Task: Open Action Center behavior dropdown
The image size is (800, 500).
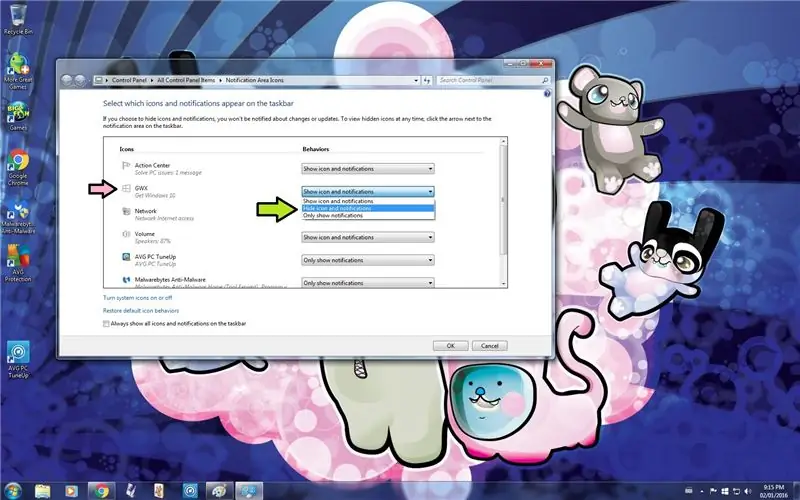Action: click(x=368, y=168)
